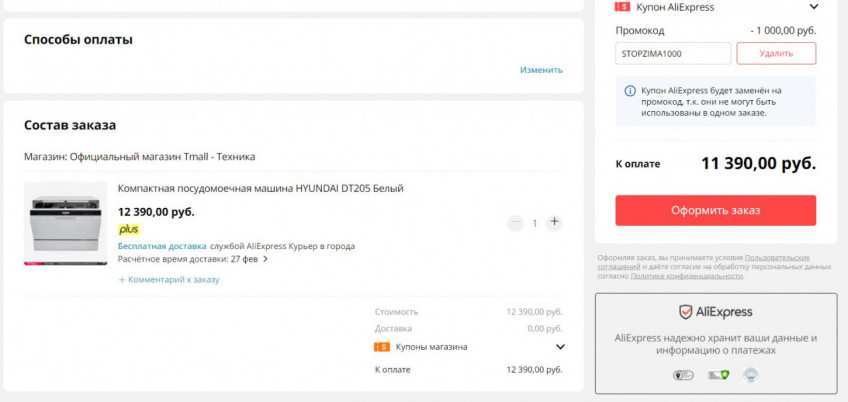Image resolution: width=848 pixels, height=402 pixels.
Task: Expand the Купон AliExpress chevron
Action: coord(813,7)
